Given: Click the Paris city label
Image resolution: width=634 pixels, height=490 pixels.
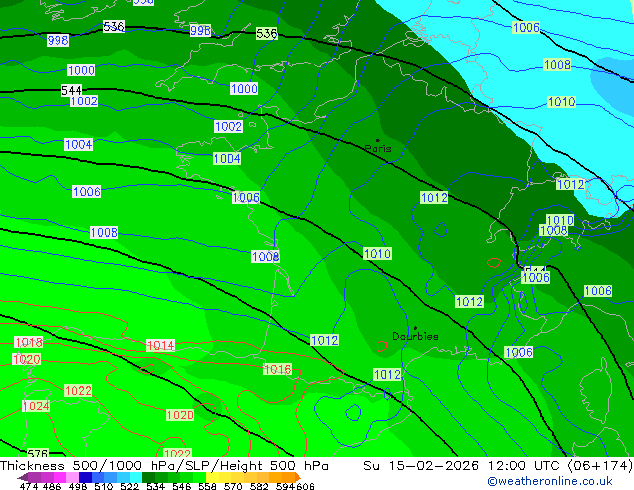Looking at the screenshot, I should [378, 148].
